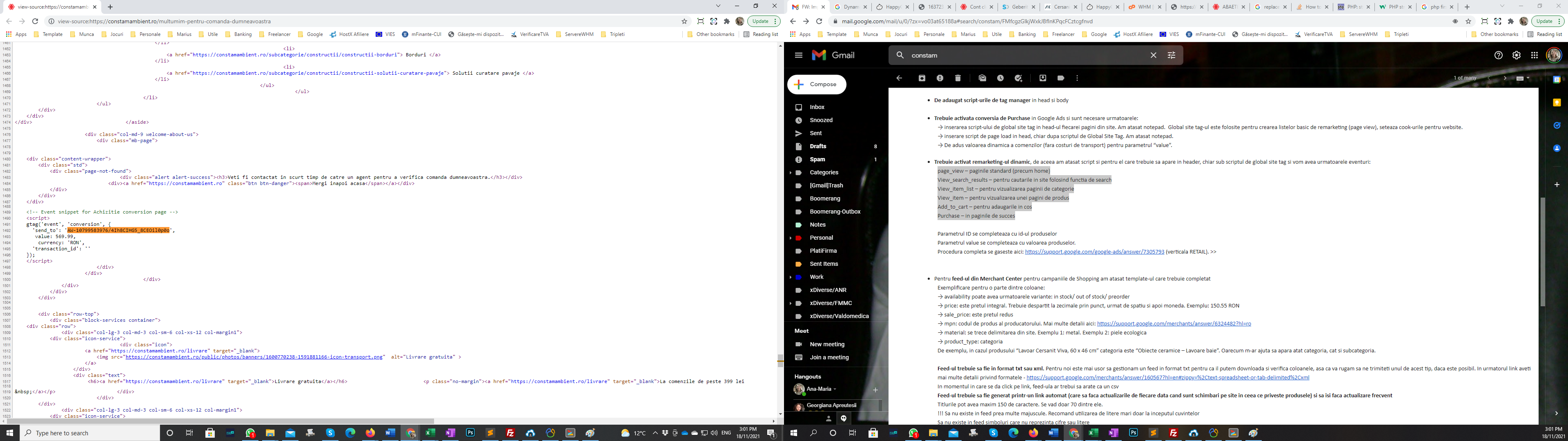Open Google Contacts side panel
The image size is (1568, 441).
[1557, 148]
